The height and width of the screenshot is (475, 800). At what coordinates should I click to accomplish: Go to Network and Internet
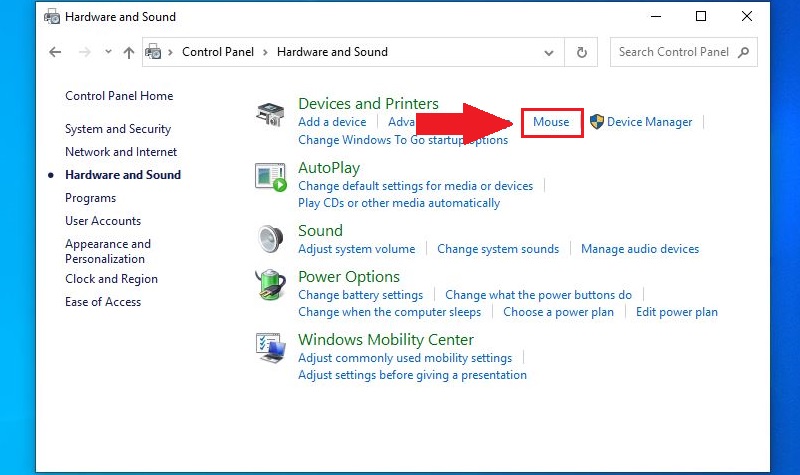[121, 152]
